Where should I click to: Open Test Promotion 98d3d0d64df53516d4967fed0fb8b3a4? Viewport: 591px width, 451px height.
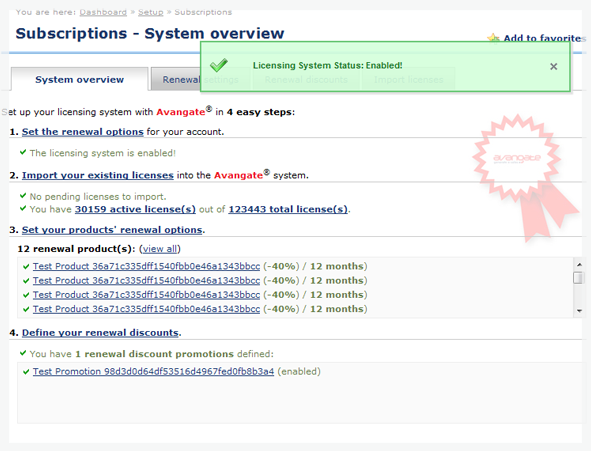[x=153, y=372]
